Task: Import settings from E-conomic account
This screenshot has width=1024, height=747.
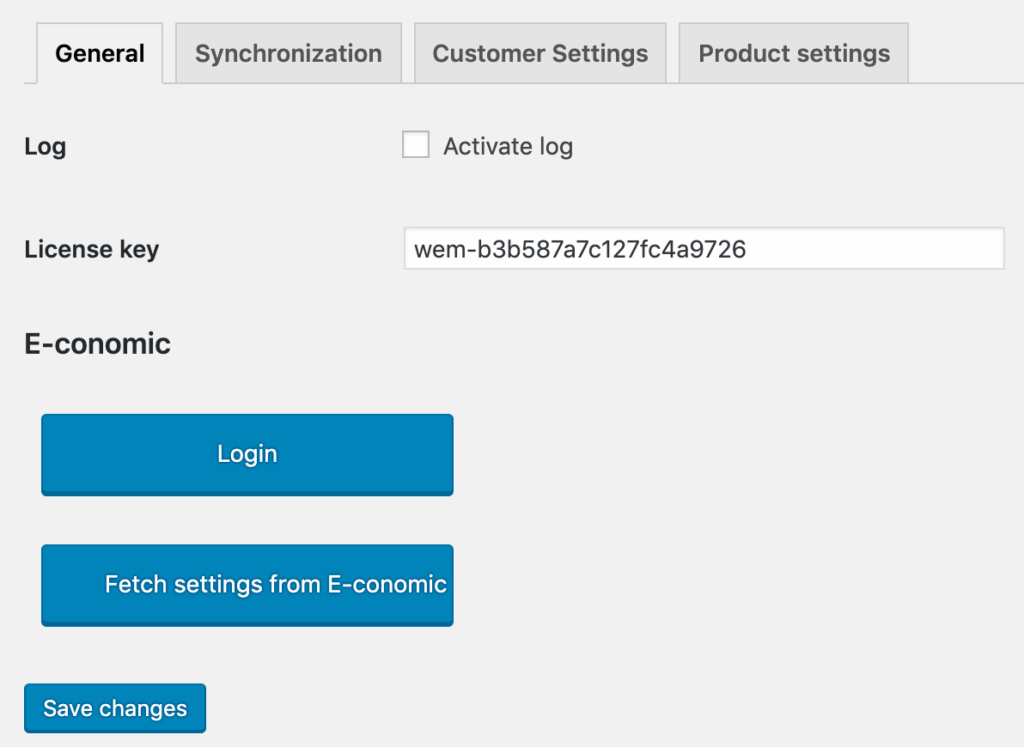Action: click(247, 585)
